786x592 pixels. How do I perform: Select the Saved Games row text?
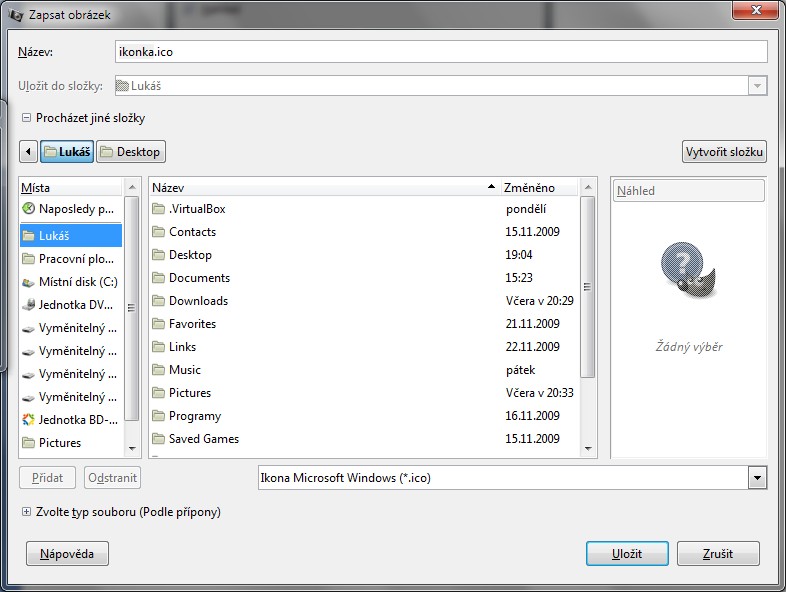[204, 439]
